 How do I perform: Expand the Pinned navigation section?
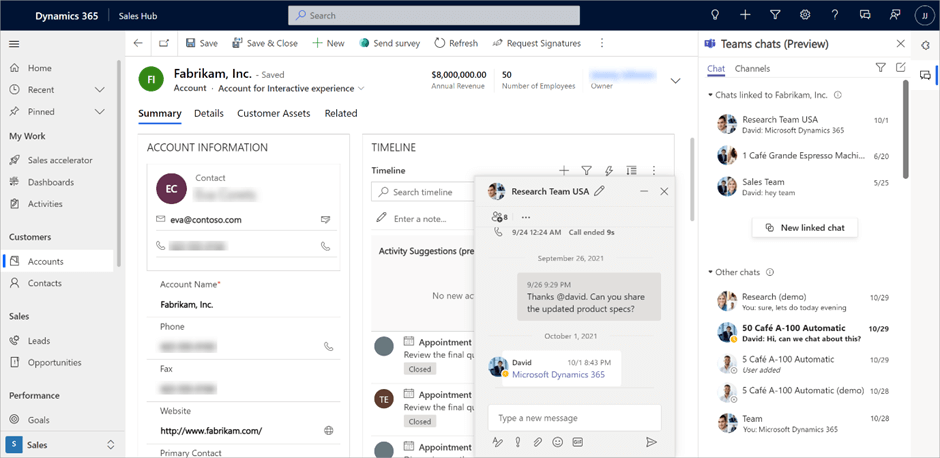100,112
